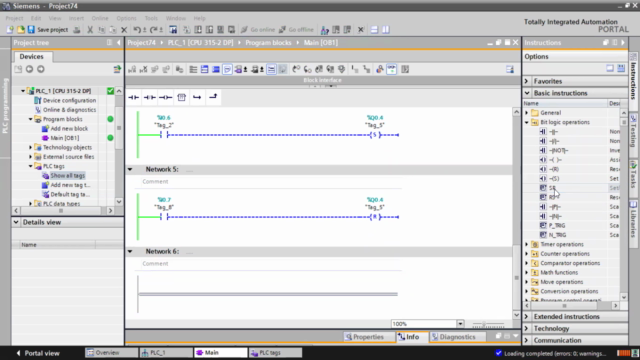
Task: Expand the Communication section
Action: (x=527, y=340)
